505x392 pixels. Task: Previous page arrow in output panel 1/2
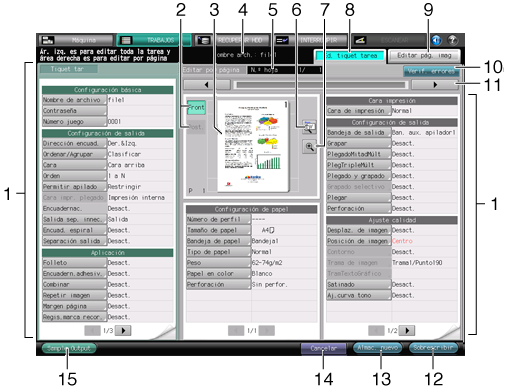376,330
